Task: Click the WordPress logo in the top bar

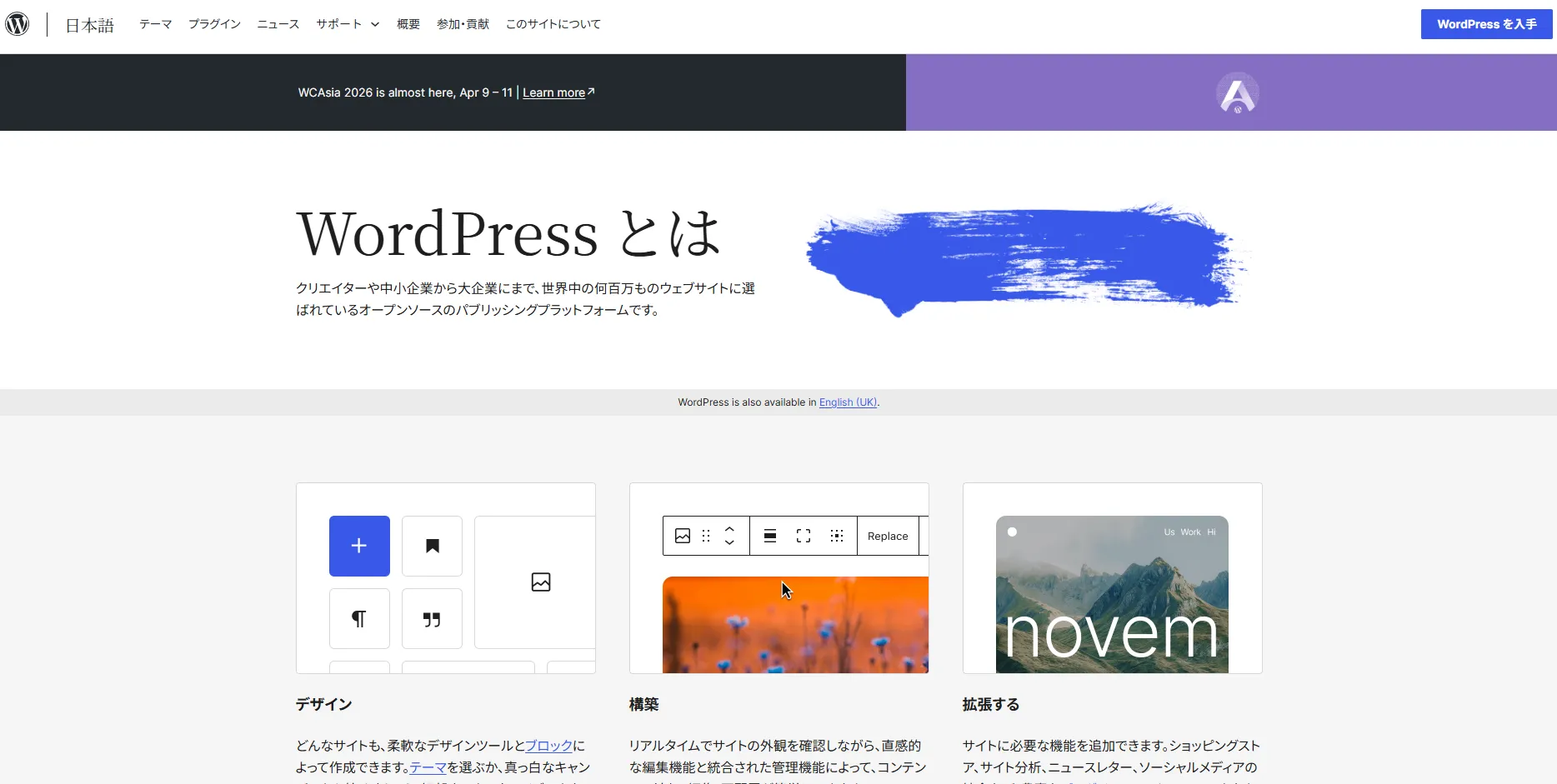Action: (x=18, y=23)
